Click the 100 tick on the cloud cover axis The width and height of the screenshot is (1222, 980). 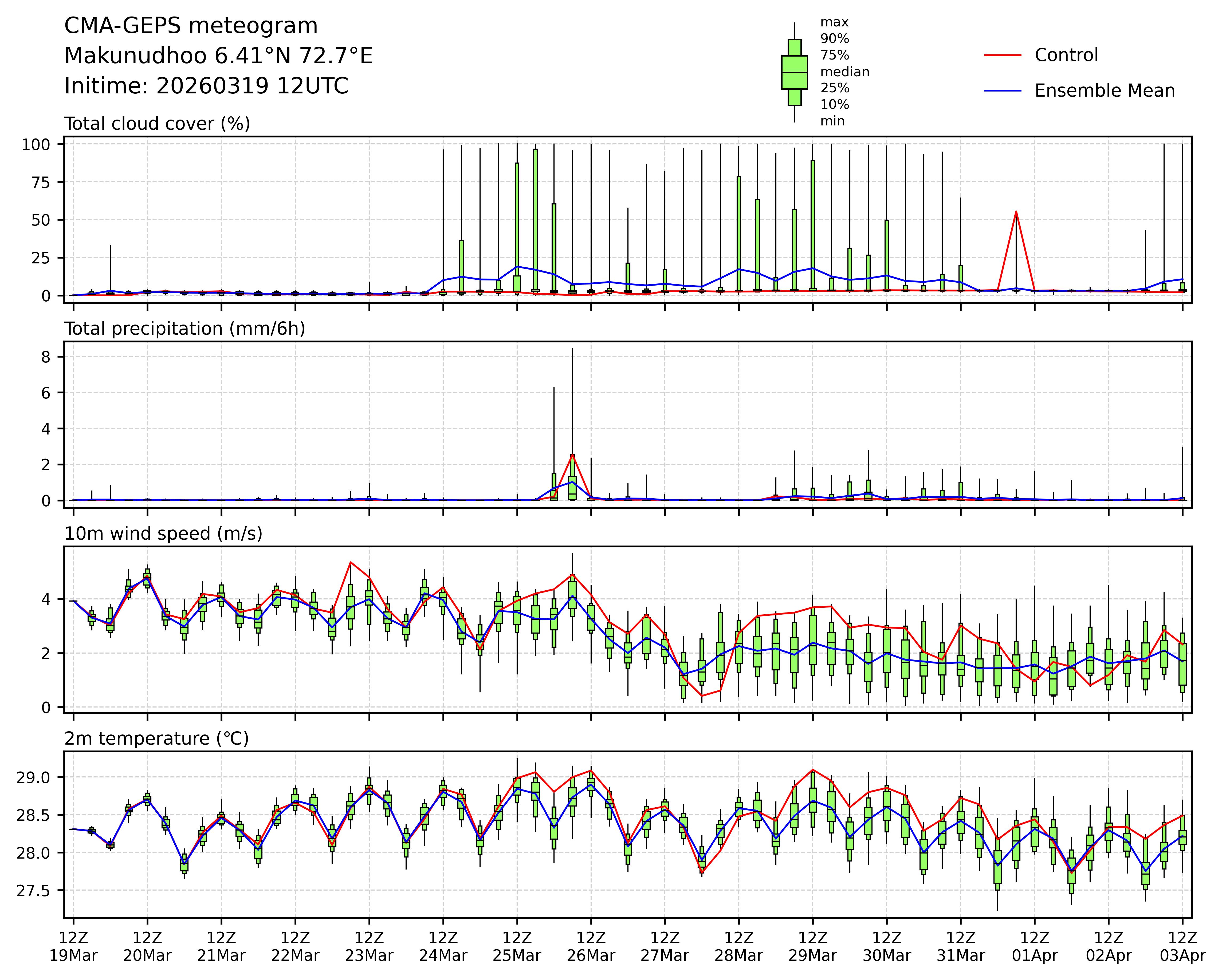click(36, 144)
